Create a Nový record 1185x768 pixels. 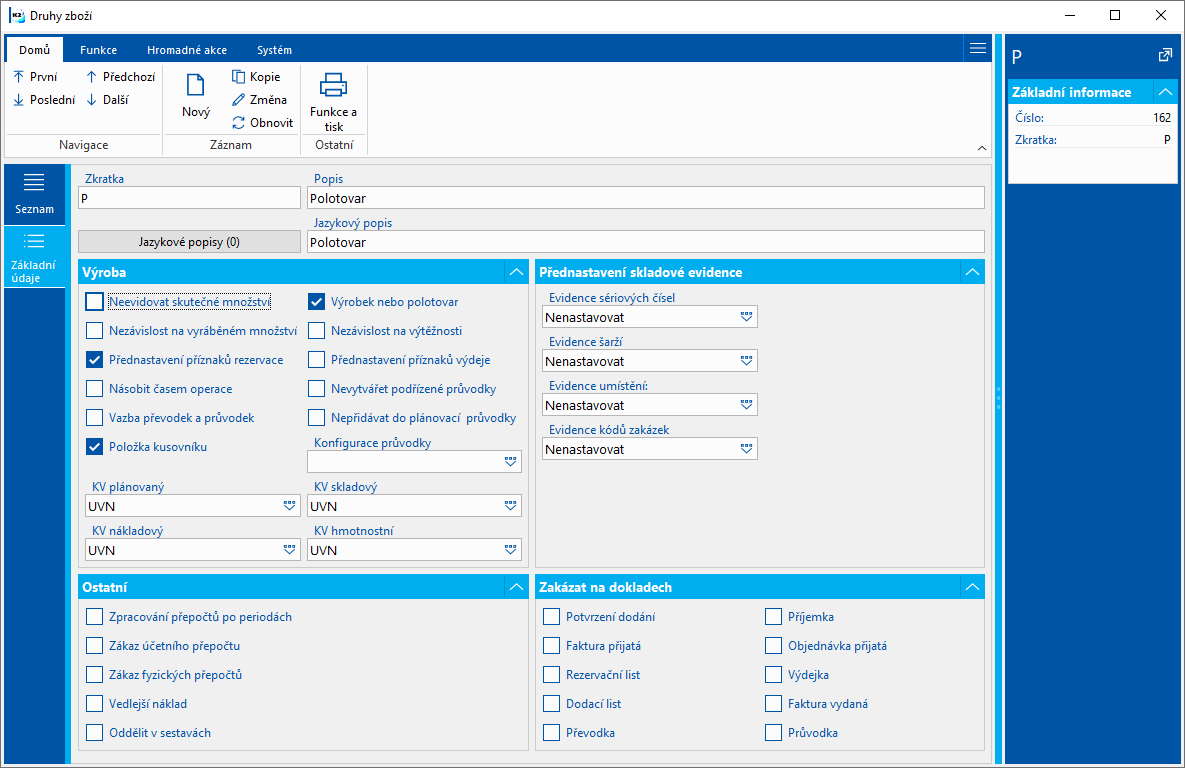point(196,96)
